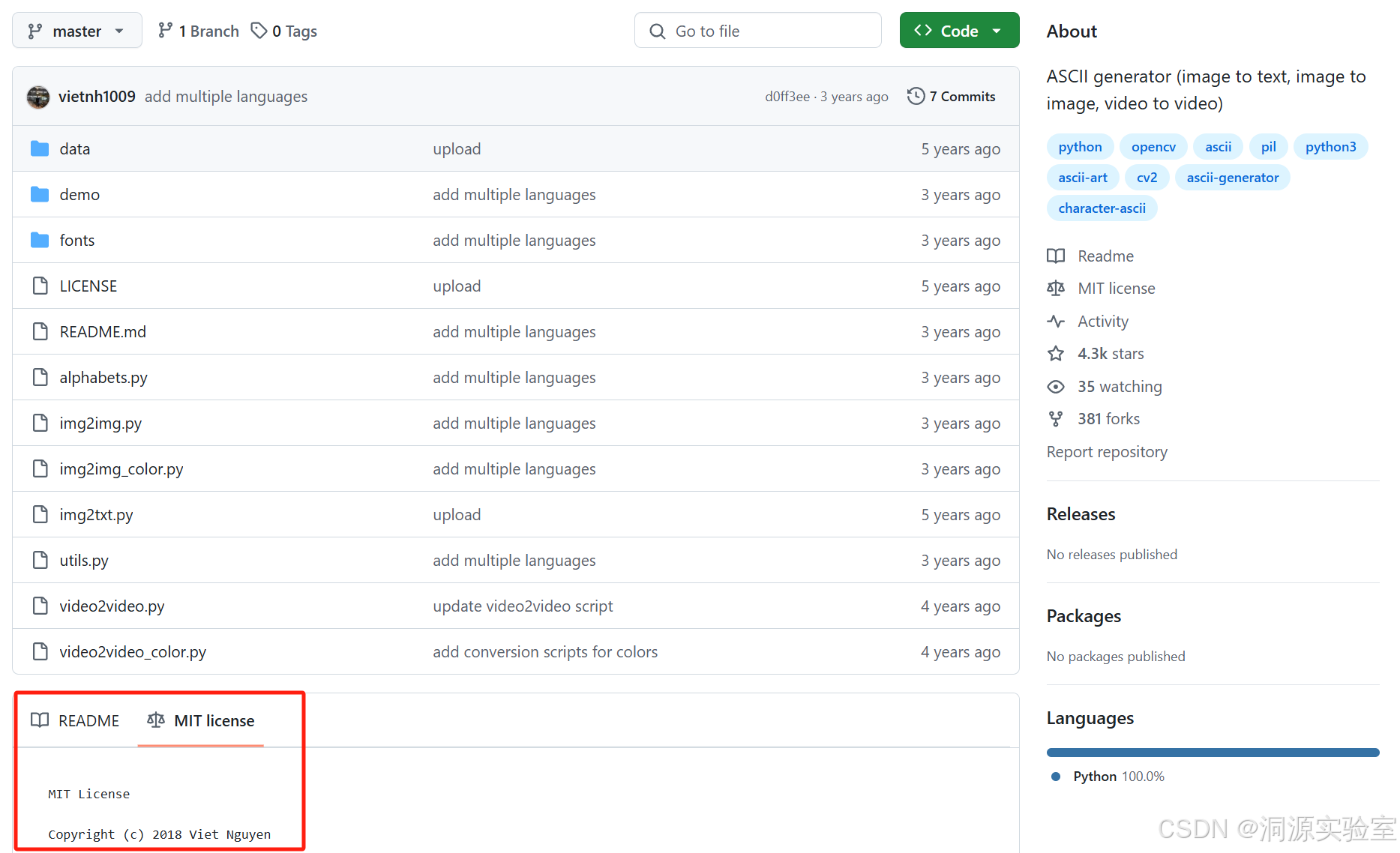The height and width of the screenshot is (853, 1400).
Task: Open 'add conversion scripts for colors' commit
Action: 545,652
